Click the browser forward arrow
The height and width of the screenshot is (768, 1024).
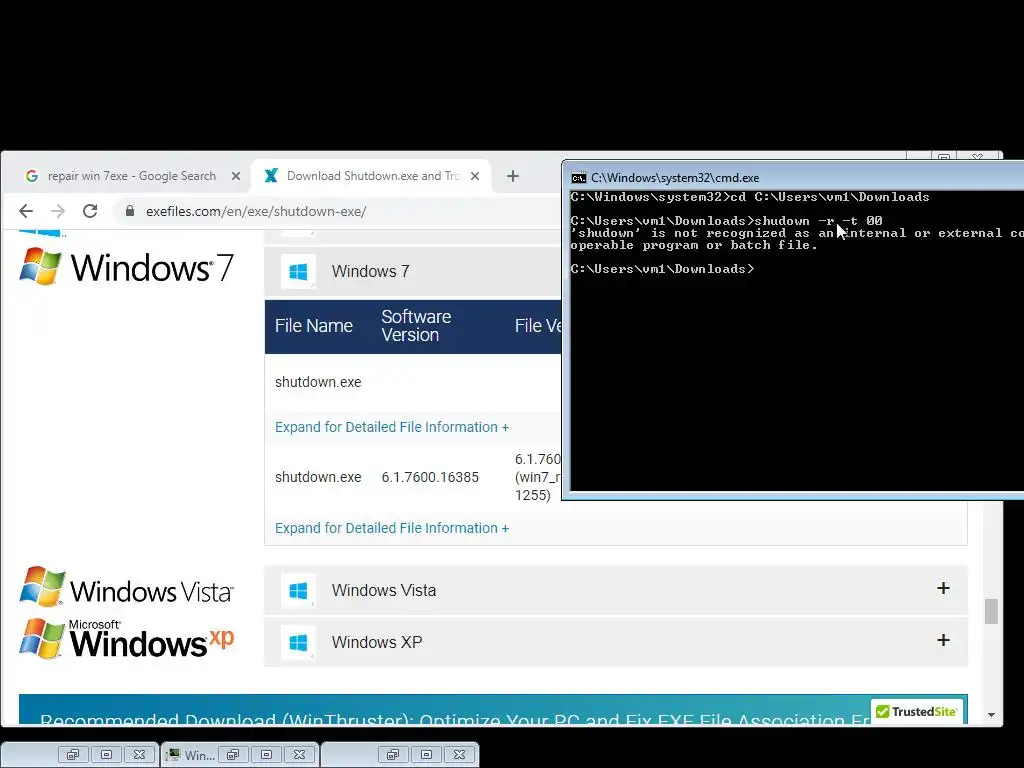point(58,211)
